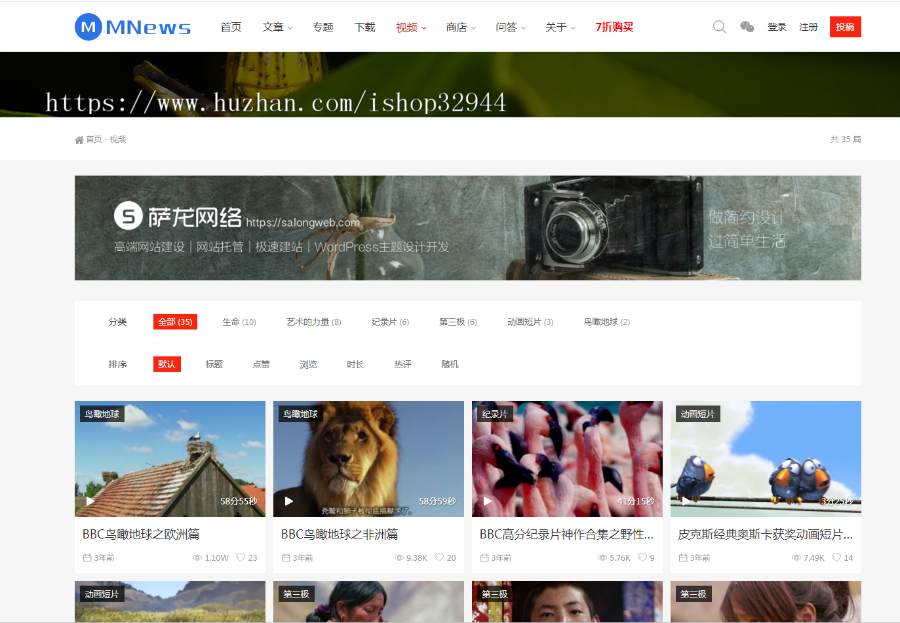Open the site search magnifier icon
The image size is (900, 623).
point(719,26)
